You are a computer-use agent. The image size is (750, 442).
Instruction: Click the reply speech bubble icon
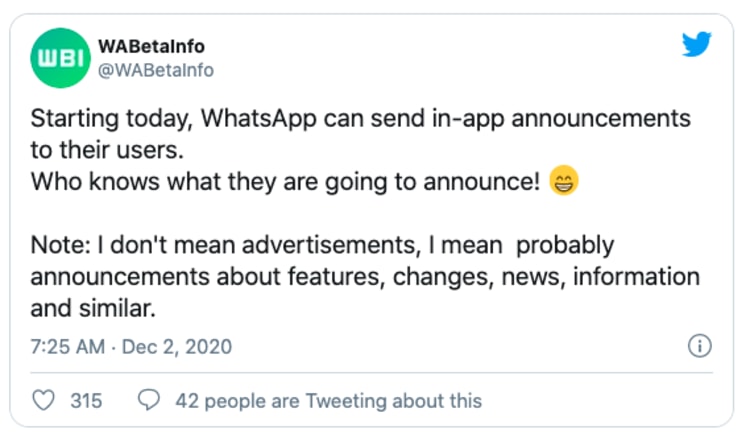149,401
